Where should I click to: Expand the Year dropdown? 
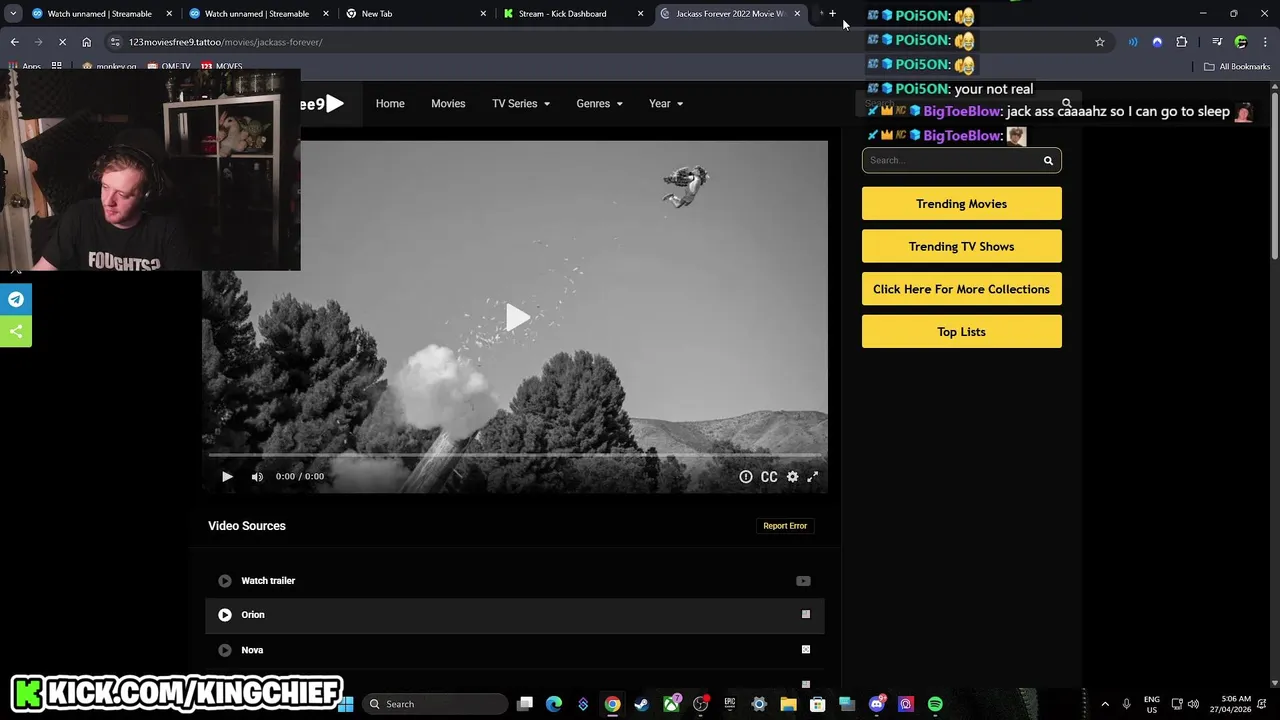point(666,104)
